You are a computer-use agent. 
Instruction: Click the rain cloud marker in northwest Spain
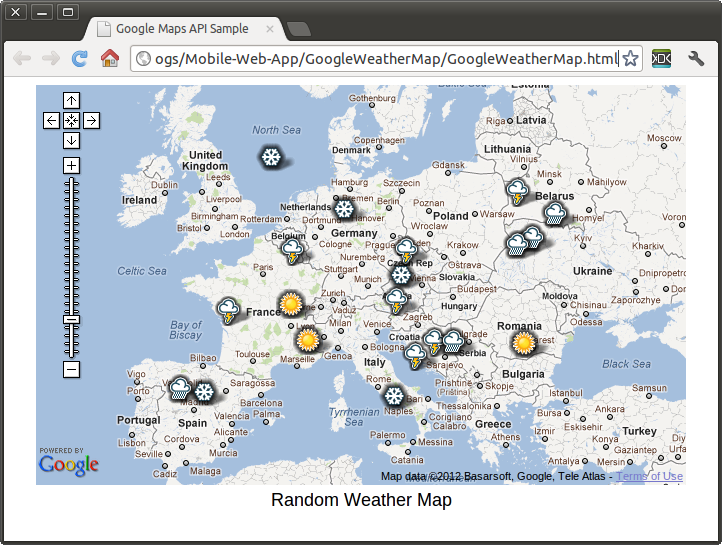point(180,389)
